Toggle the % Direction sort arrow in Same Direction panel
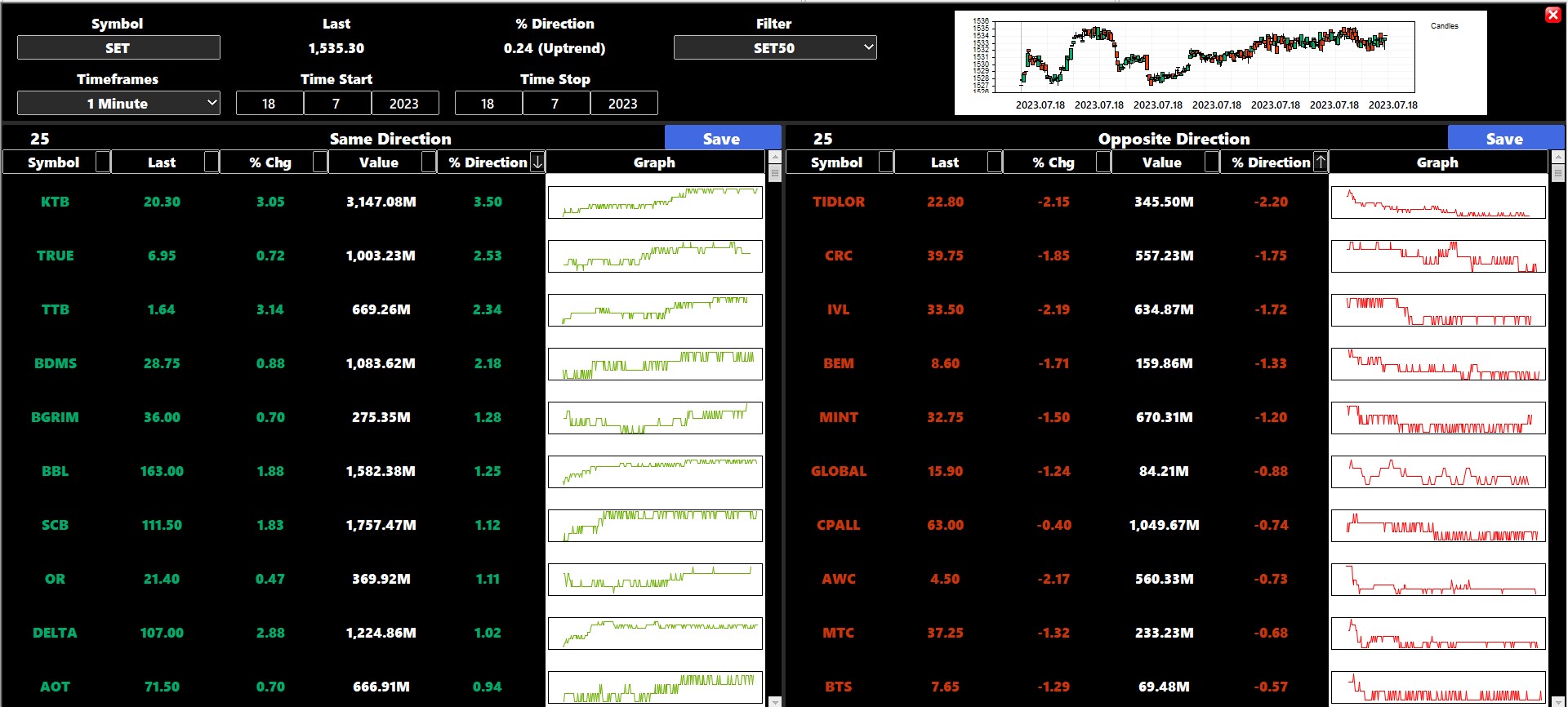This screenshot has height=707, width=1568. [537, 162]
